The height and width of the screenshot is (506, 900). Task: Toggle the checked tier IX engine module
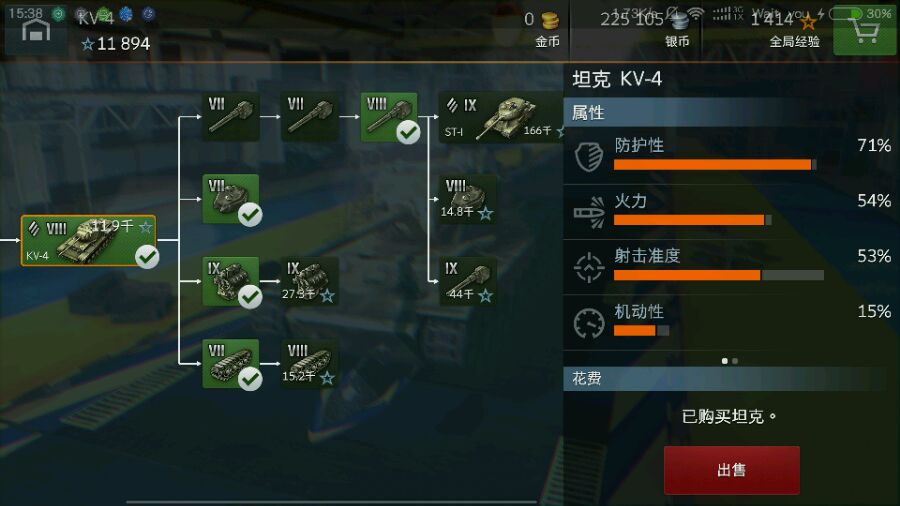[x=231, y=281]
